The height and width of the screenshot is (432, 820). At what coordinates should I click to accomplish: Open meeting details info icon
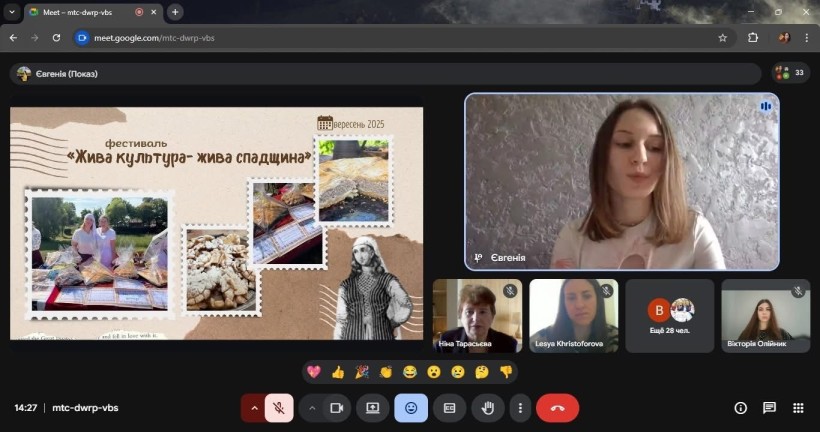[741, 408]
